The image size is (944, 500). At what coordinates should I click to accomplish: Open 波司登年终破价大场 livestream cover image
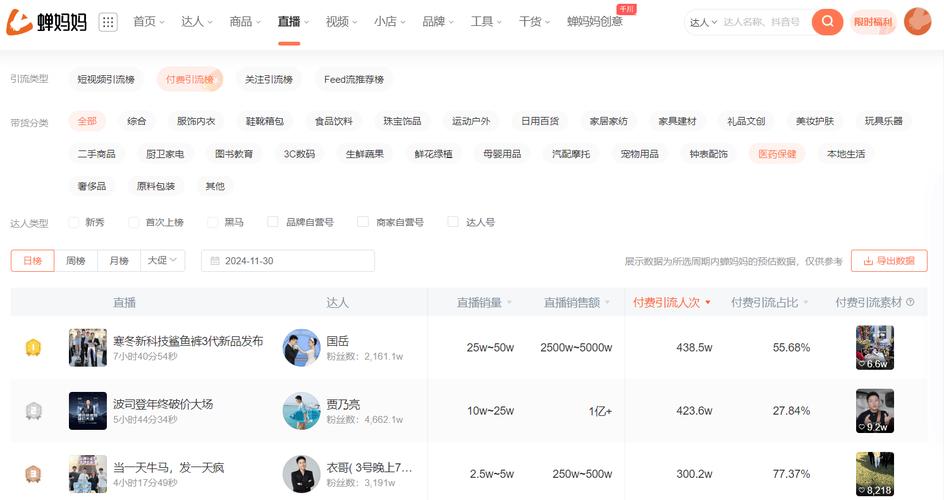88,411
